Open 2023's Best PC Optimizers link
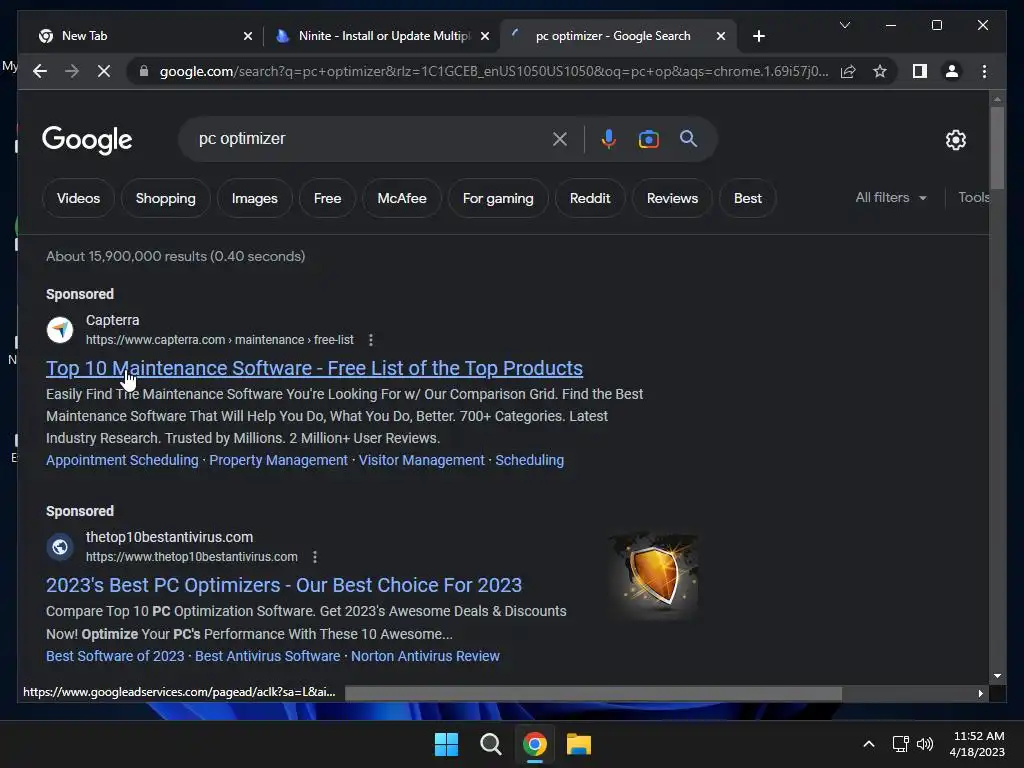1024x768 pixels. 283,585
